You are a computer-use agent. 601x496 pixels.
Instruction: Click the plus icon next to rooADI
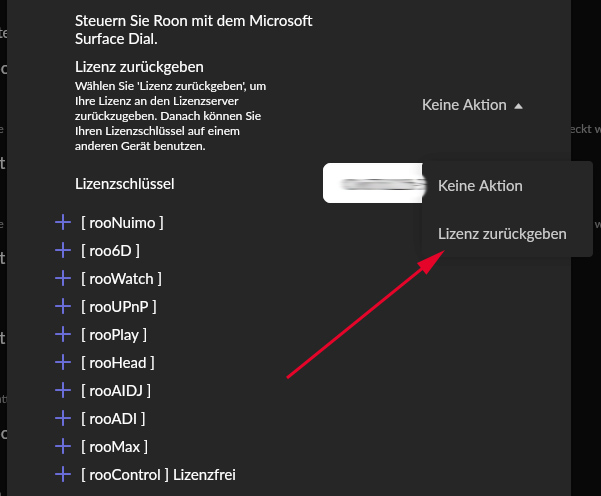coord(63,418)
